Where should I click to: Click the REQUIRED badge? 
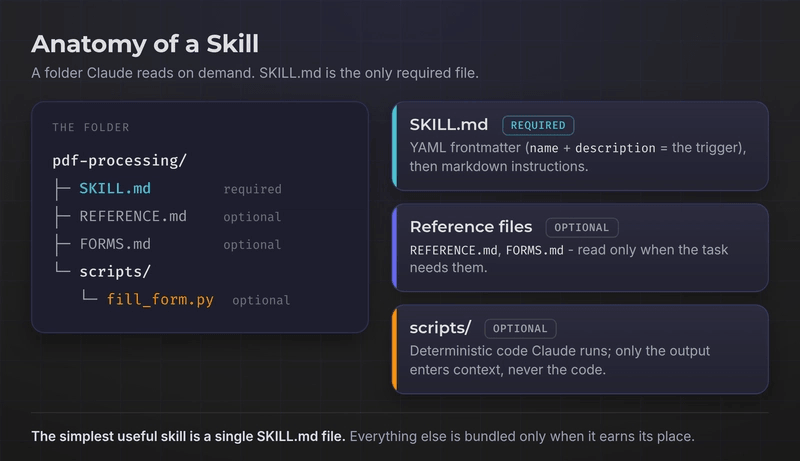coord(538,125)
